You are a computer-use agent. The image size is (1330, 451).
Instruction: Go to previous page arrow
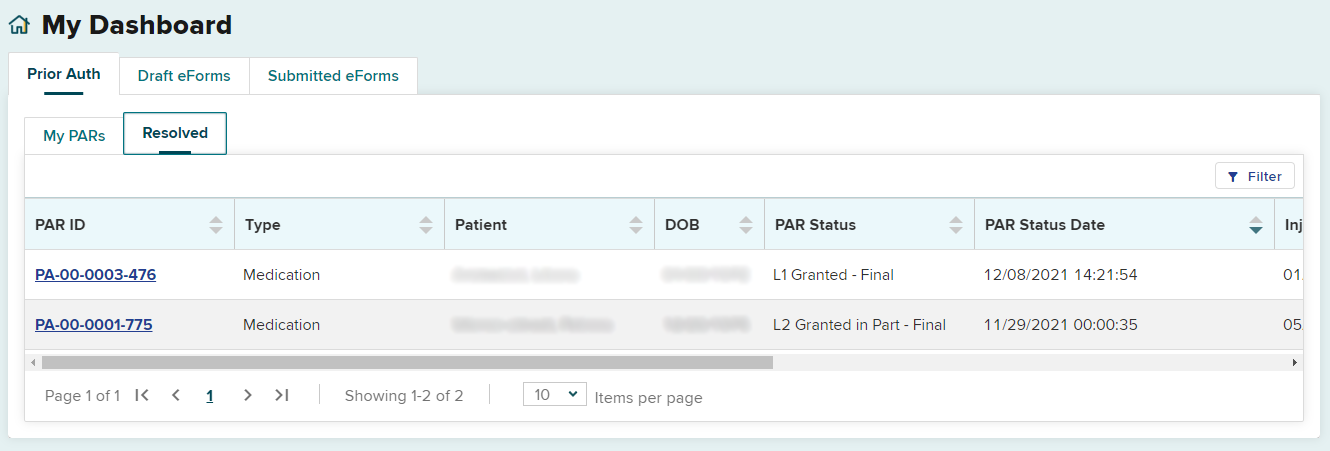coord(176,396)
